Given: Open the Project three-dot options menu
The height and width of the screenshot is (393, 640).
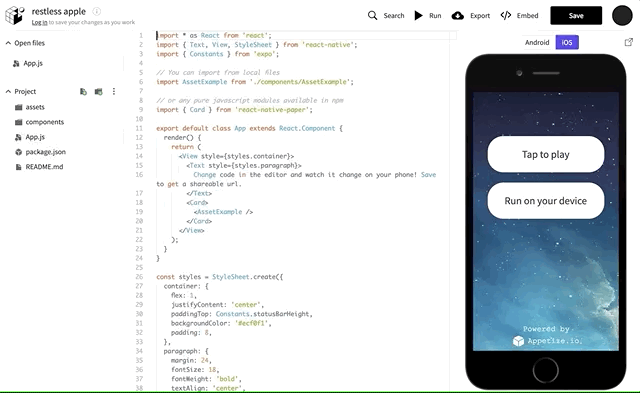Looking at the screenshot, I should pos(114,91).
